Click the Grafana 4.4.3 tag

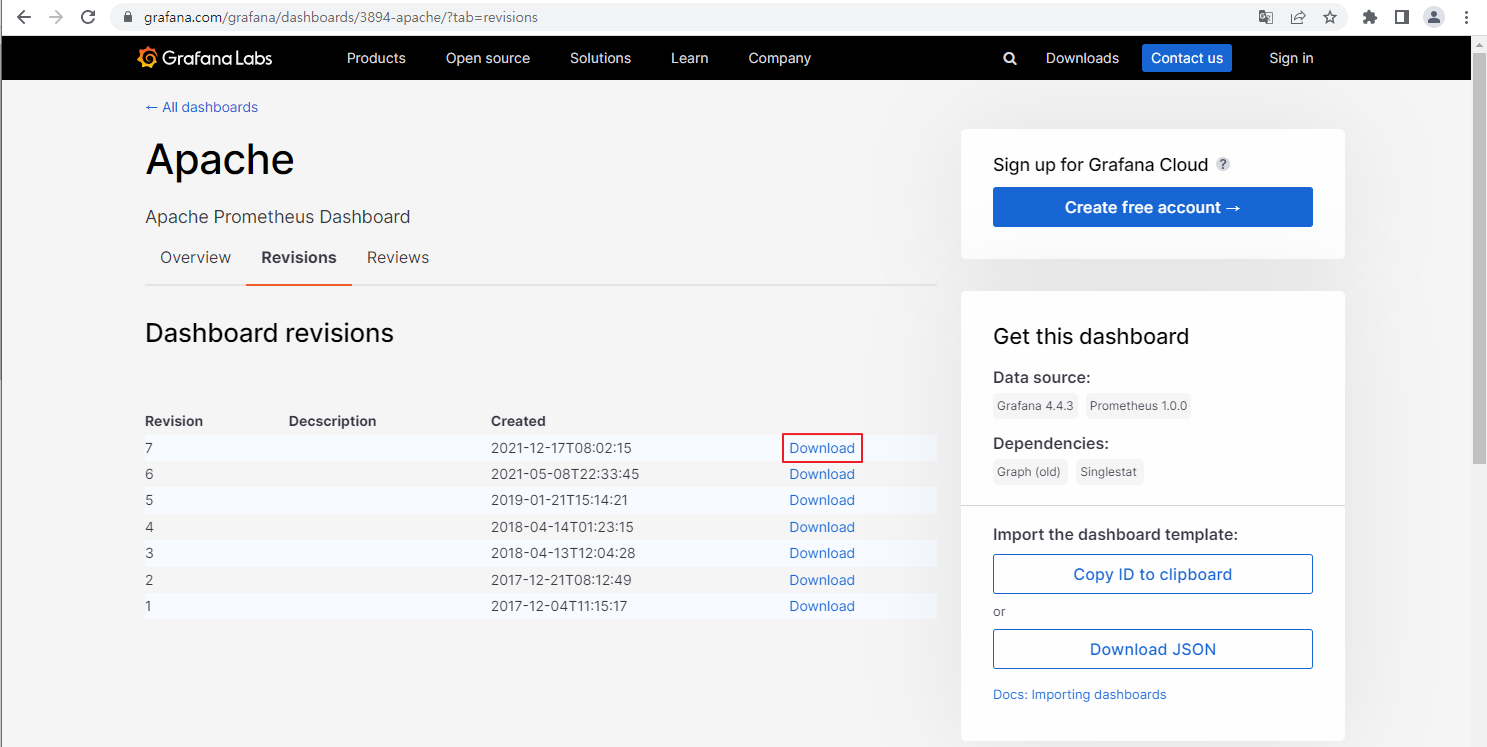[x=1035, y=406]
